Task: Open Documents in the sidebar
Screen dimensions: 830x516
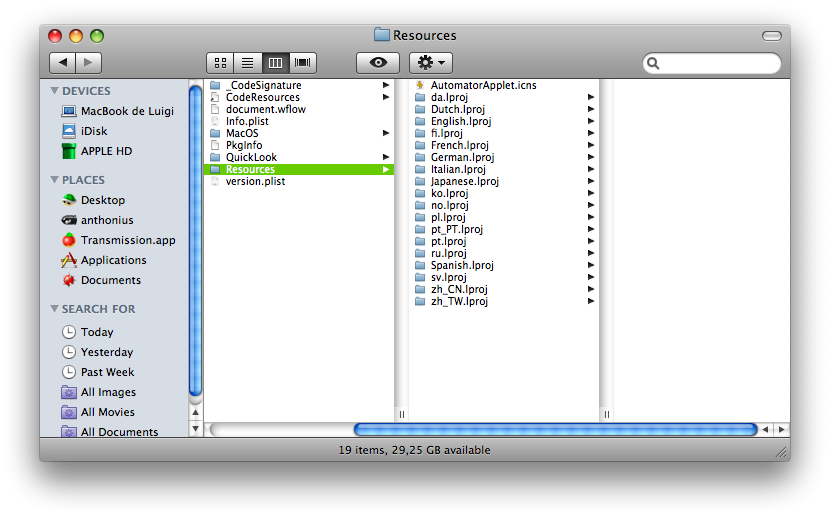Action: click(102, 280)
